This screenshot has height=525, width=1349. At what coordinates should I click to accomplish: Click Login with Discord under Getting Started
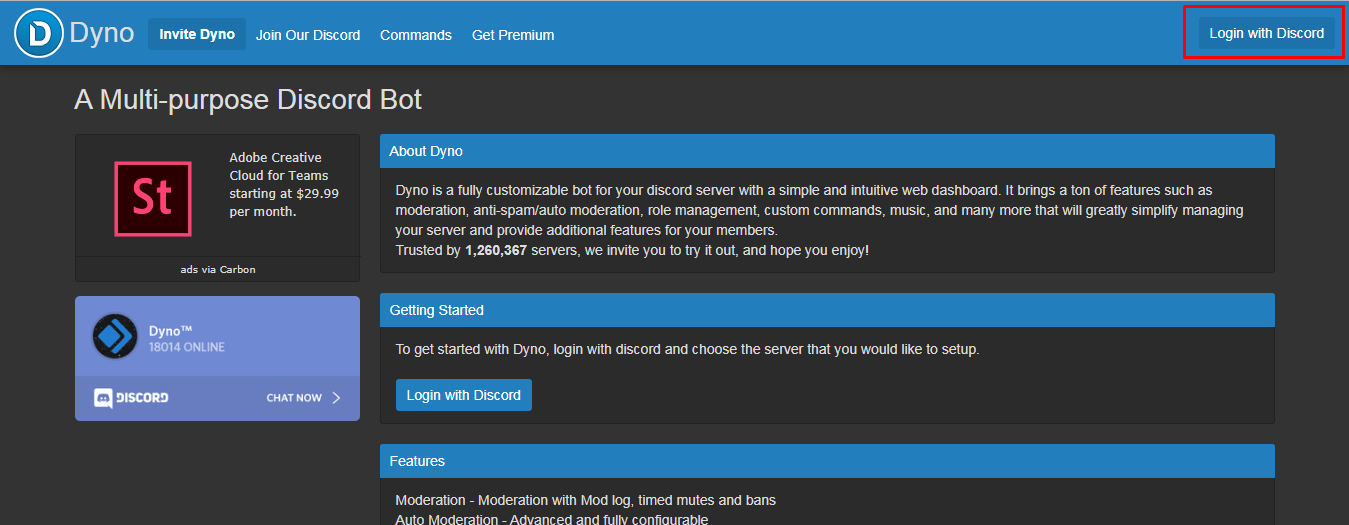click(464, 395)
